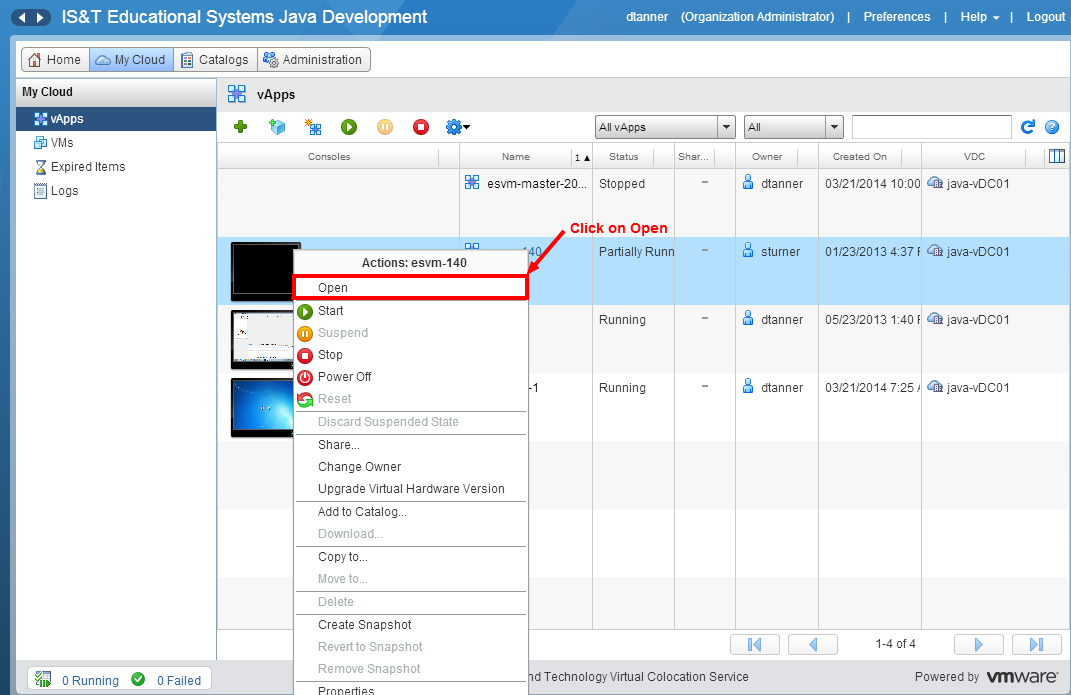Viewport: 1071px width, 695px height.
Task: Click the build new vApp icon
Action: 313,127
